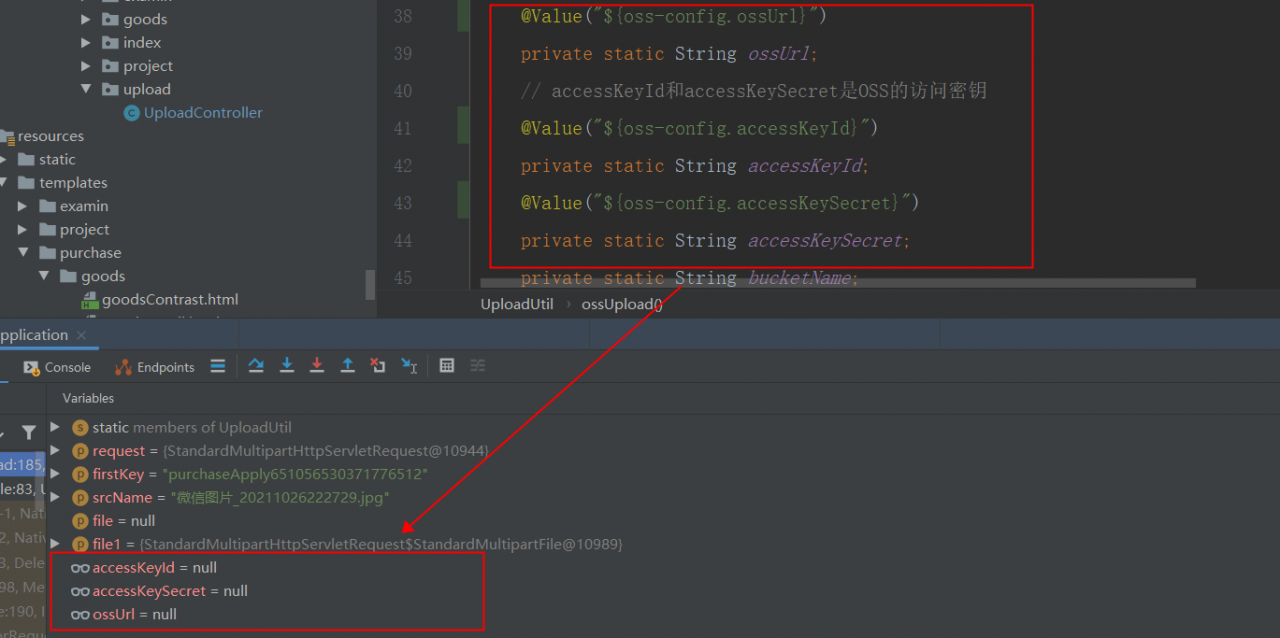Select goodsContrast.html file
The height and width of the screenshot is (638, 1280).
(170, 300)
